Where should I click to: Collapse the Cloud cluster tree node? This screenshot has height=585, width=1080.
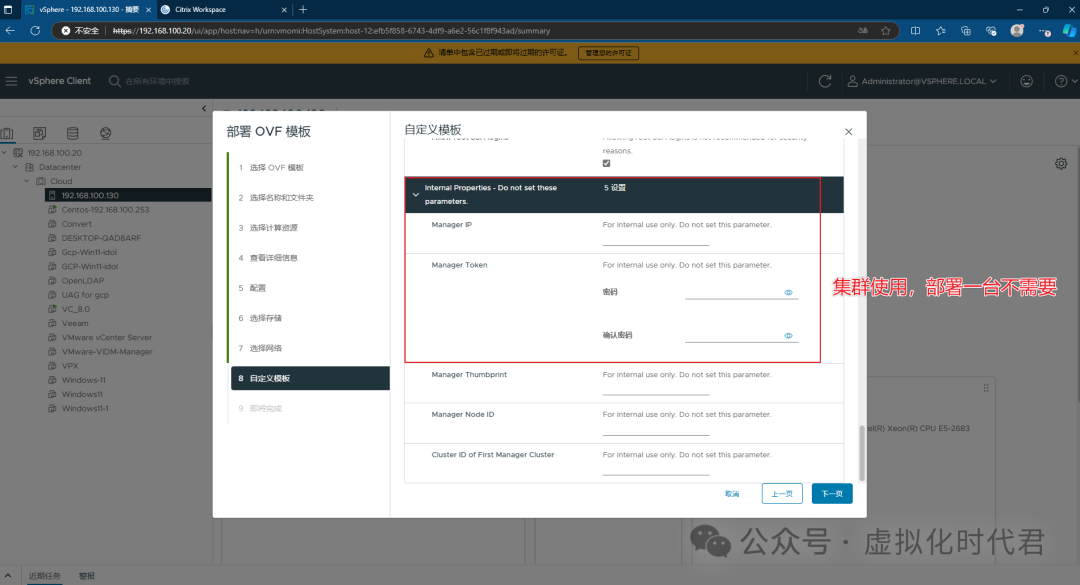[x=27, y=181]
